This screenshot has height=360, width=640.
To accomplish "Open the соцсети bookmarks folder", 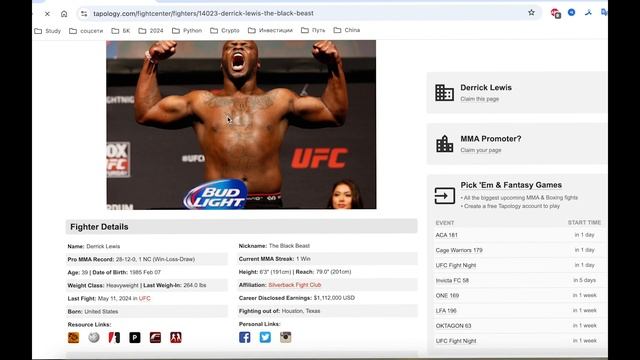I will 86,31.
